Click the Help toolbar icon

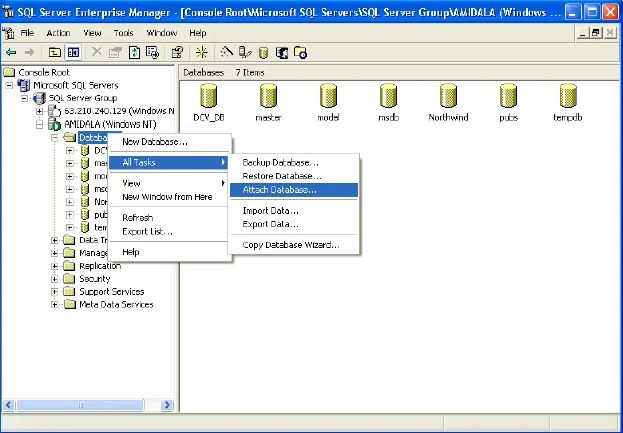(177, 52)
